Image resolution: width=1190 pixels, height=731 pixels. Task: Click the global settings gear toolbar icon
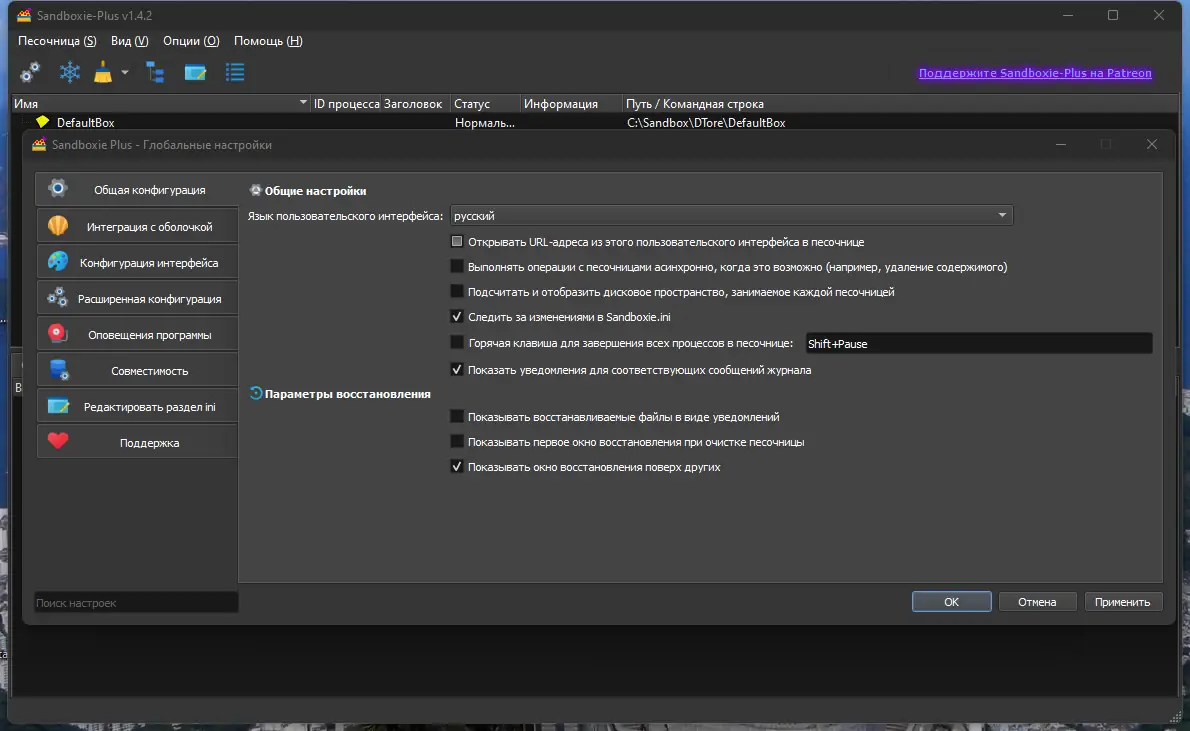[30, 72]
